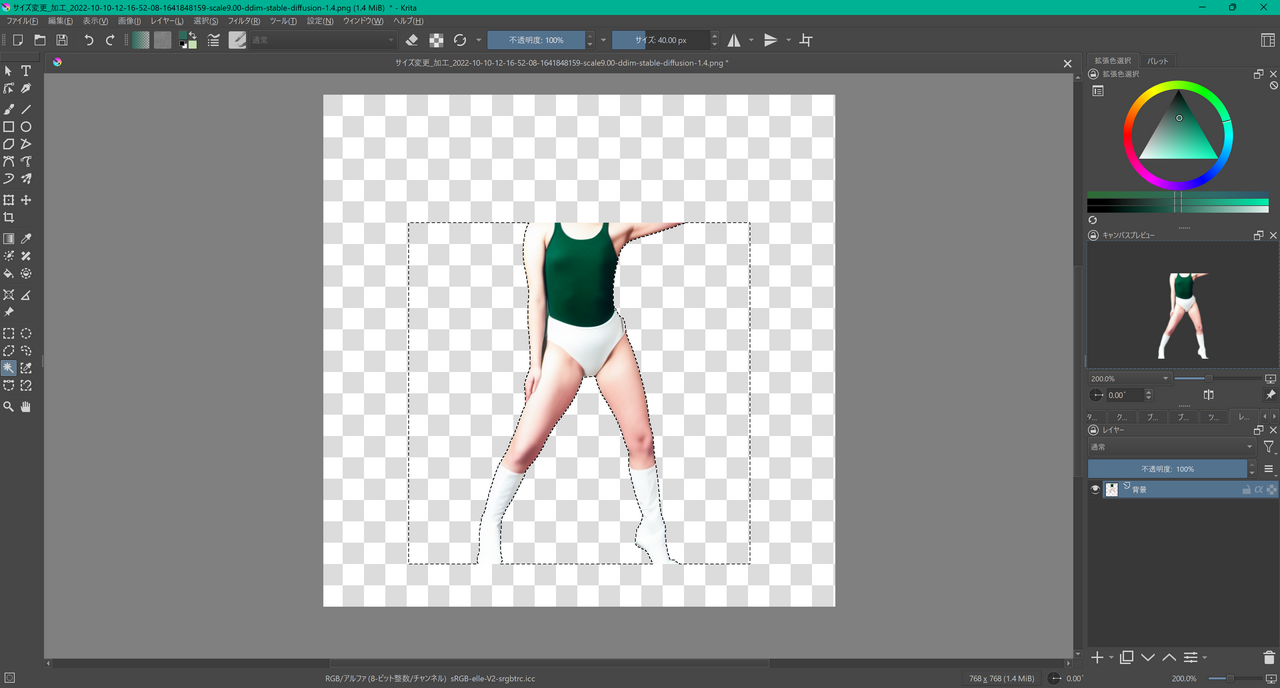
Task: Activate the Fill bucket tool
Action: coord(9,273)
